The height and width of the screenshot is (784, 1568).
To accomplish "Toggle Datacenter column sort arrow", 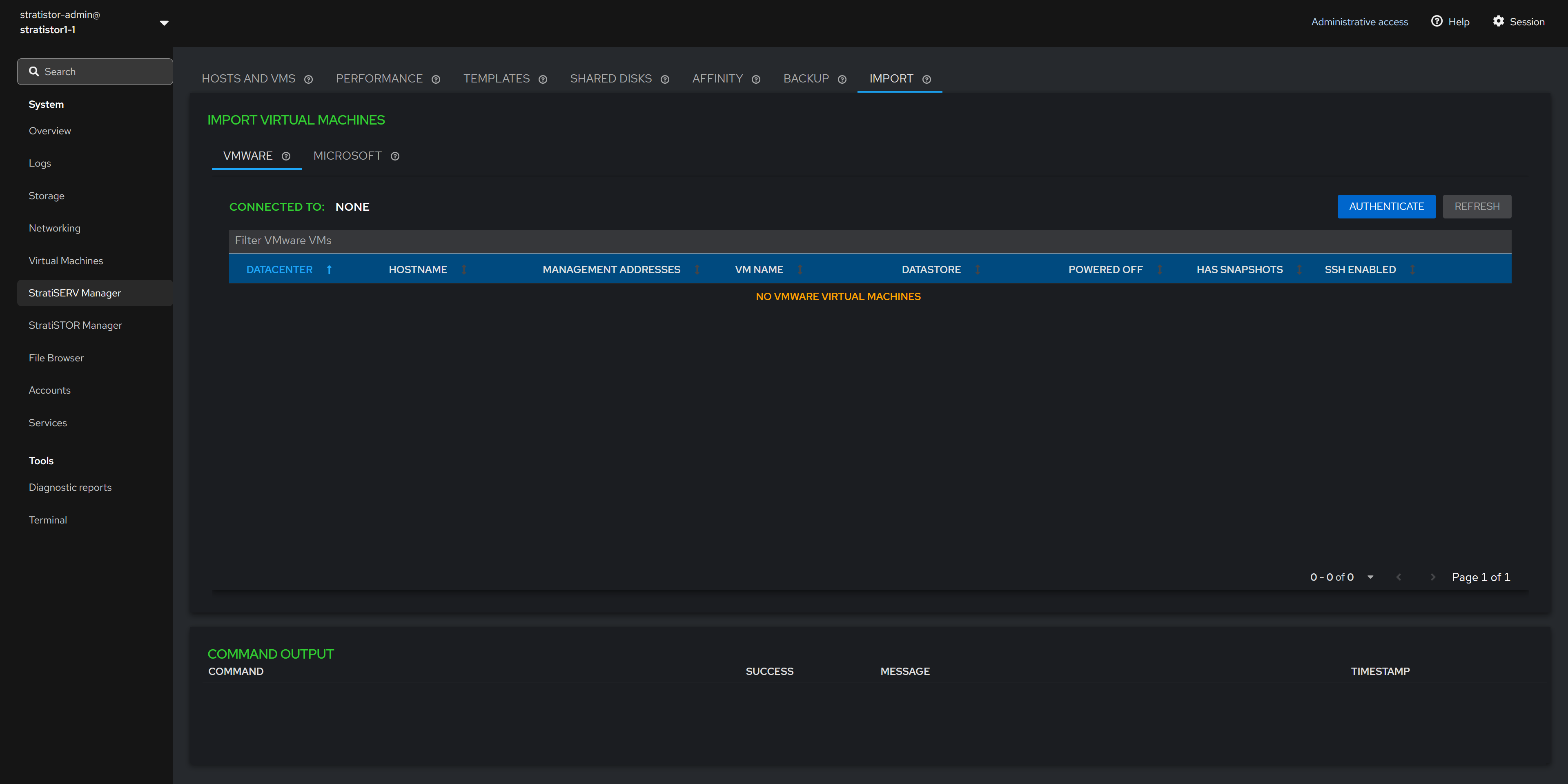I will [329, 269].
